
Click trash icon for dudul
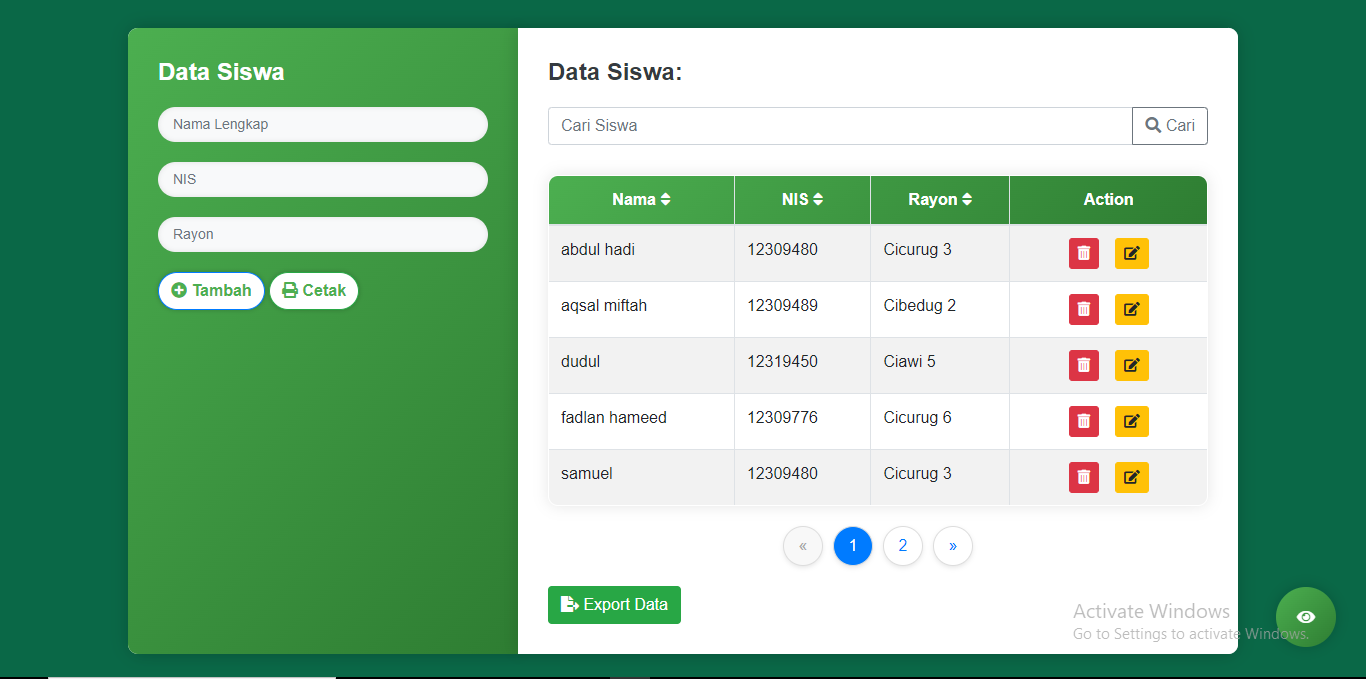point(1083,366)
